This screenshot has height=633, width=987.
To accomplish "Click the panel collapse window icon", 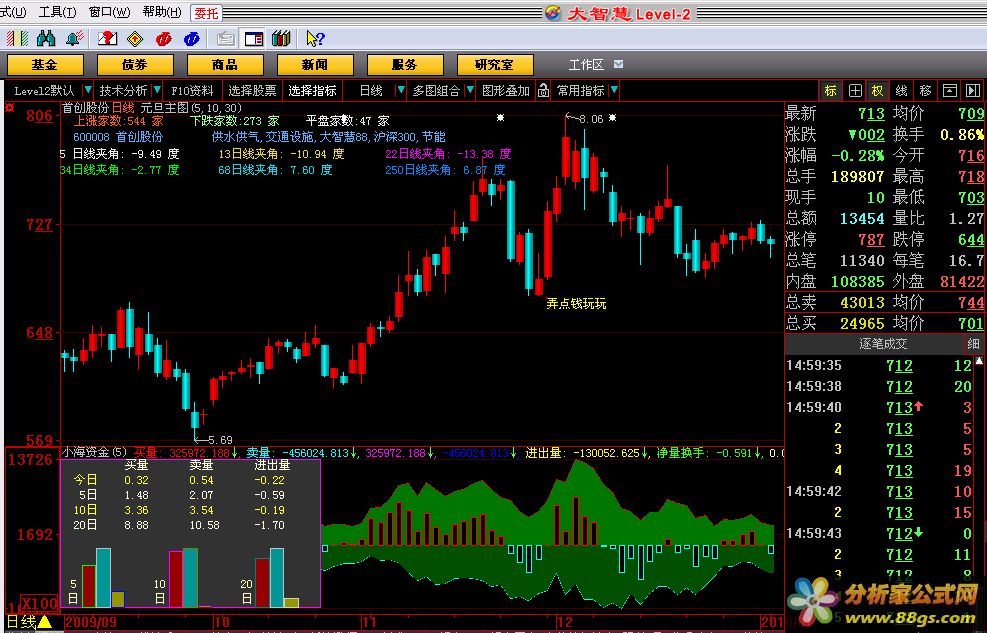I will point(949,91).
